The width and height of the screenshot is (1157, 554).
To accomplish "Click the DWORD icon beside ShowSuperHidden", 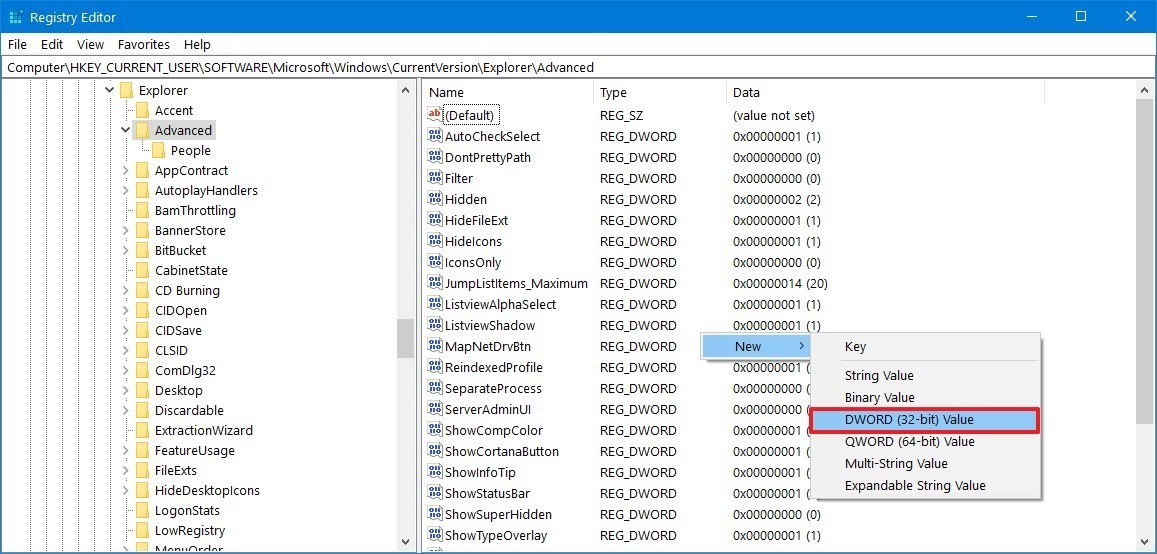I will point(434,514).
